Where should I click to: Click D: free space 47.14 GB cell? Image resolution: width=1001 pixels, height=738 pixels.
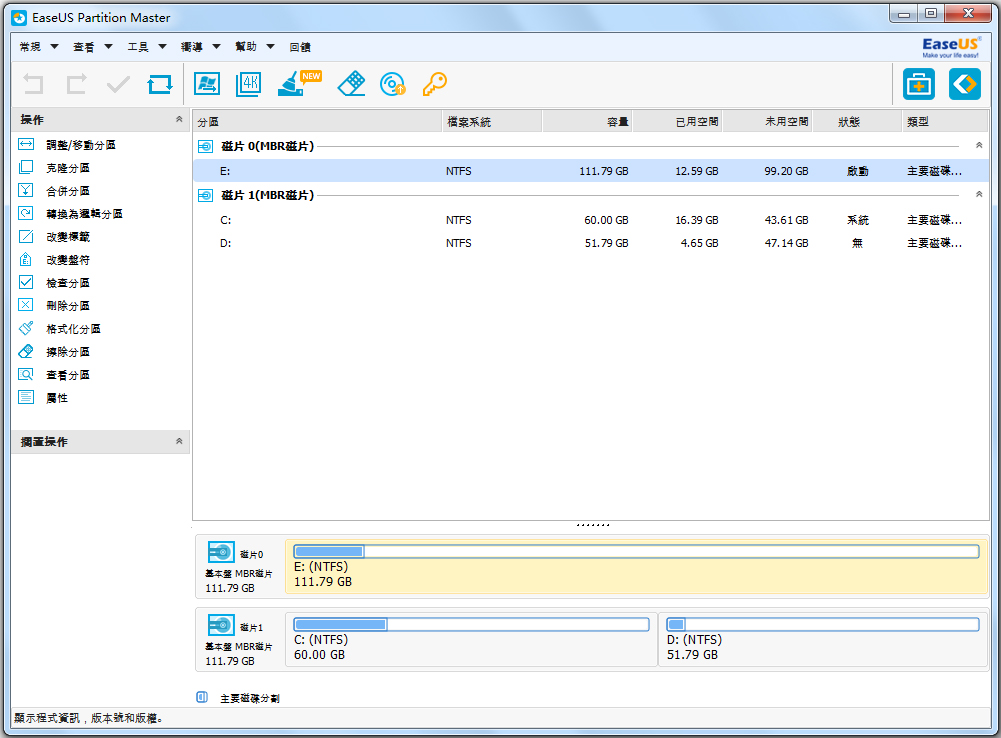click(x=786, y=243)
